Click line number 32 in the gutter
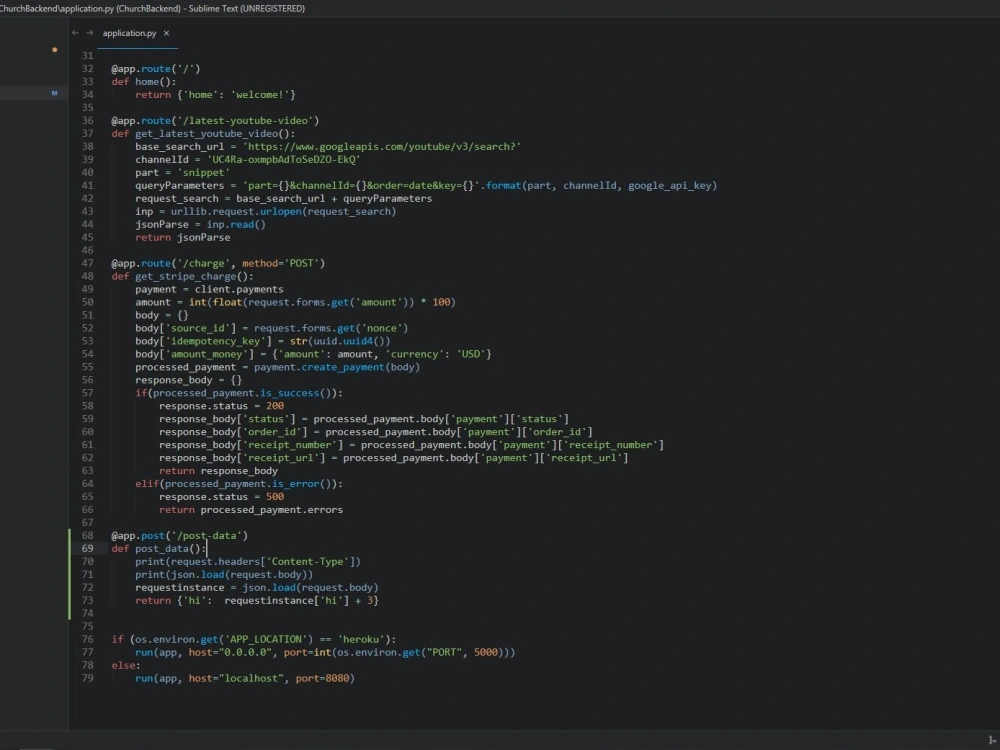 click(87, 69)
